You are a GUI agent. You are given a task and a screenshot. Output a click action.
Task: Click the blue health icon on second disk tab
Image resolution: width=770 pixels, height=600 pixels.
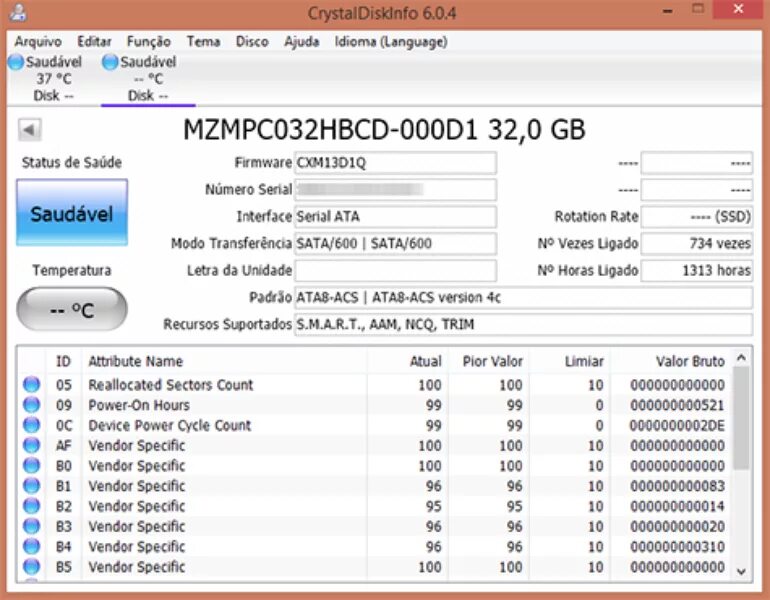pyautogui.click(x=110, y=62)
